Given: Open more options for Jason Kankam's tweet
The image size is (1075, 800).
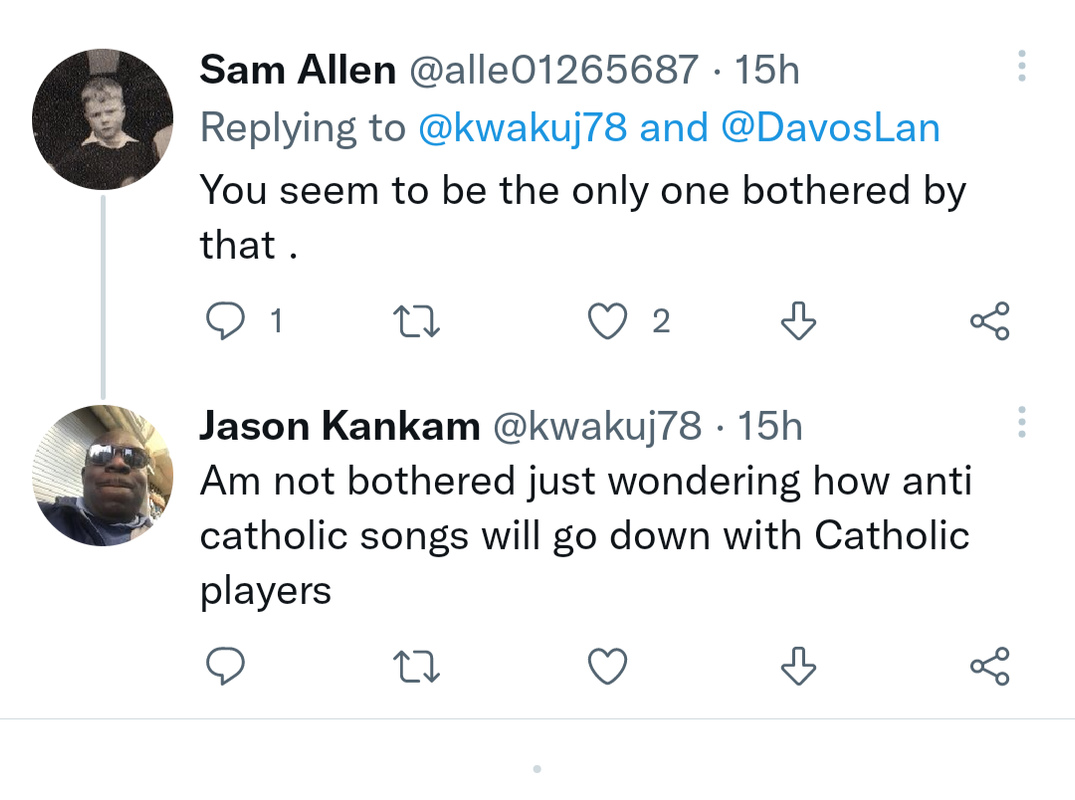Looking at the screenshot, I should coord(1021,422).
